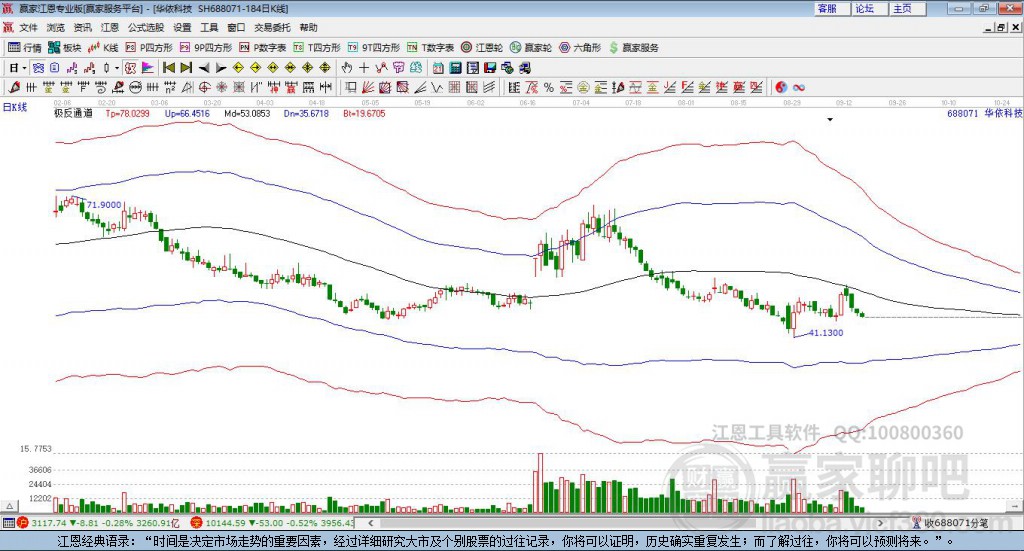Click the black right arrow icon
This screenshot has width=1024, height=551.
pyautogui.click(x=221, y=68)
